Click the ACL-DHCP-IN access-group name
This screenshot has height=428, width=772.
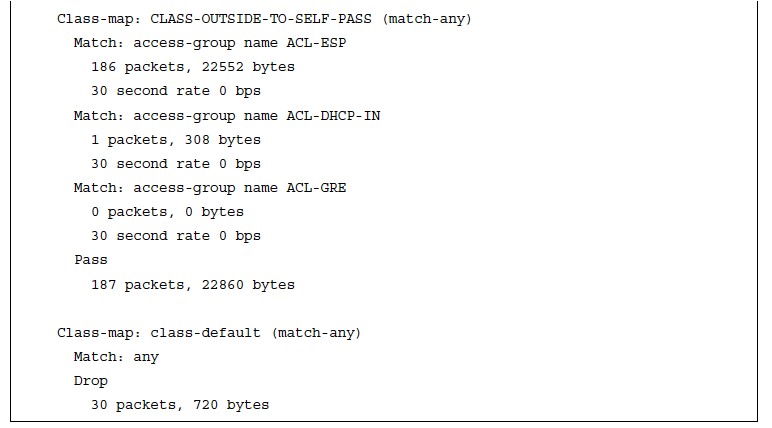pos(333,116)
